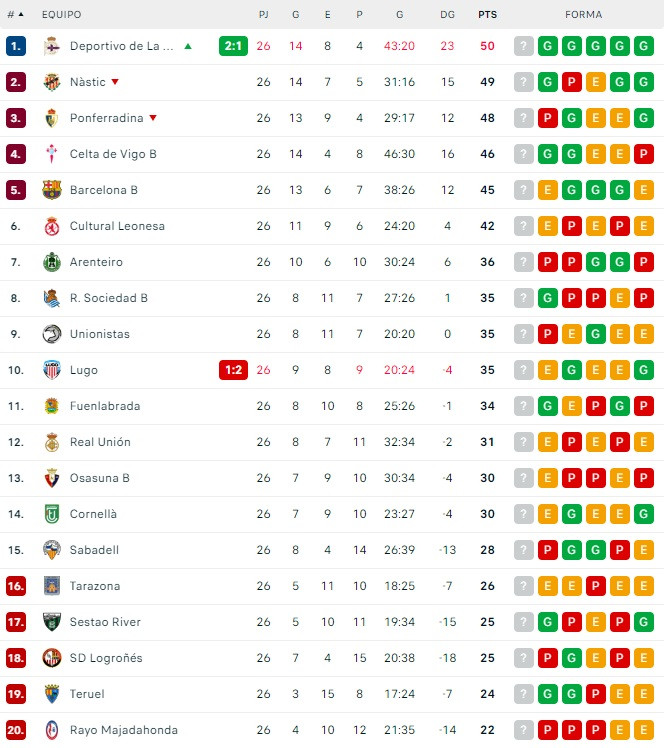Screen dimensions: 665x748
Task: Click Deportivo's green up-arrow position indicator
Action: 188,46
